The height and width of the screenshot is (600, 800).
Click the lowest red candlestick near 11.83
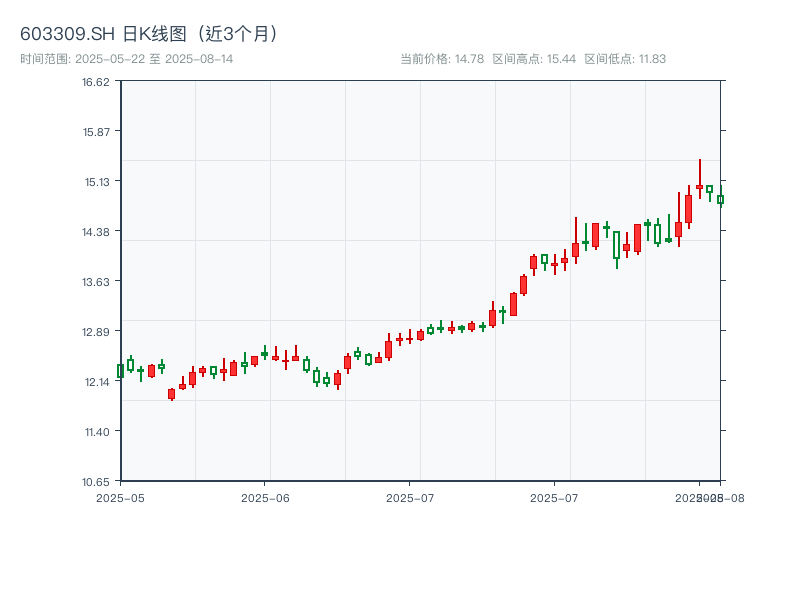pos(171,394)
